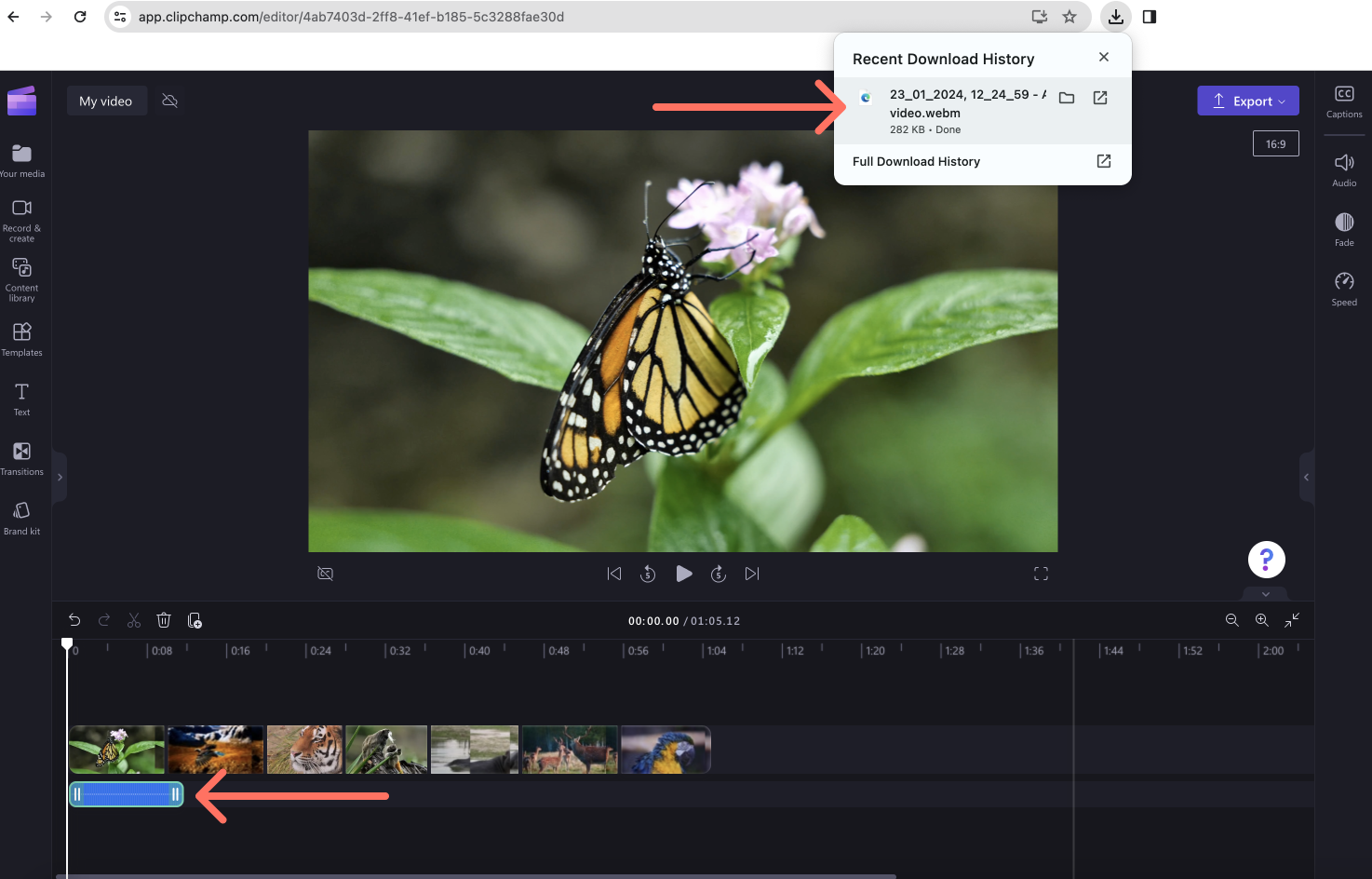Open the Captions panel
This screenshot has width=1372, height=879.
pos(1344,101)
